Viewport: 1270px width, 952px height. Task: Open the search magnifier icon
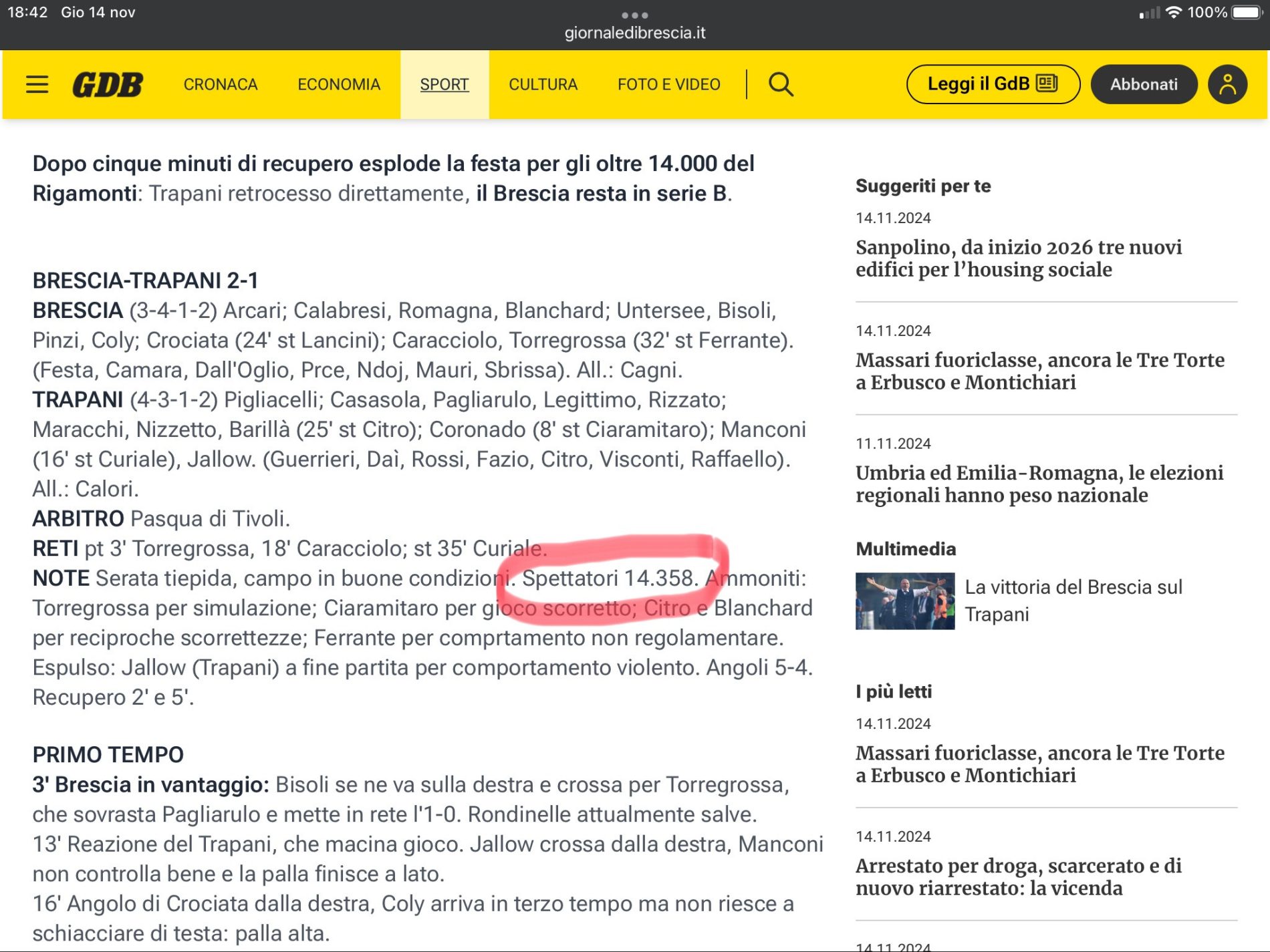tap(780, 85)
